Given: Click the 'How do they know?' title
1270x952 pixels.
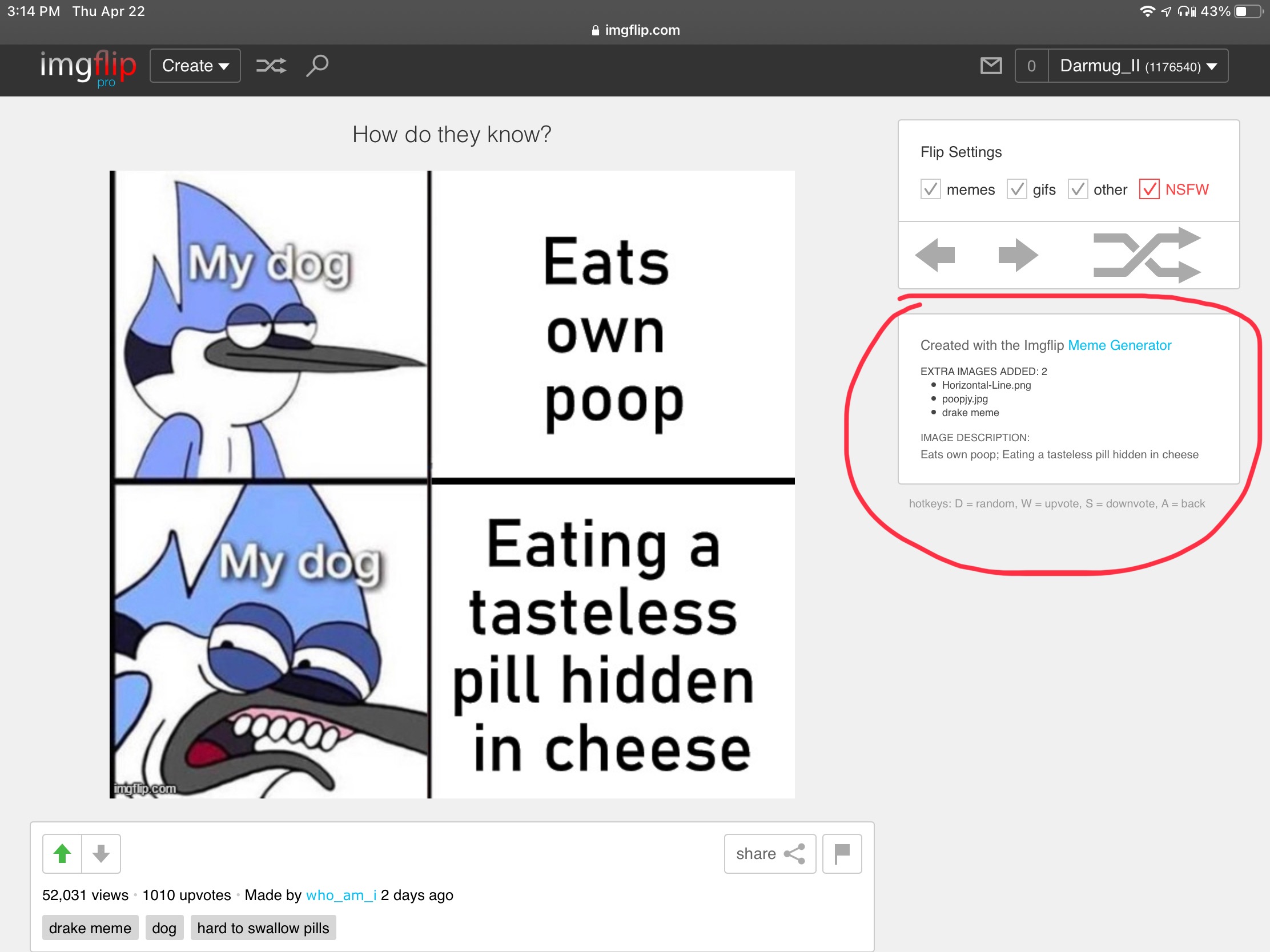Looking at the screenshot, I should click(451, 134).
